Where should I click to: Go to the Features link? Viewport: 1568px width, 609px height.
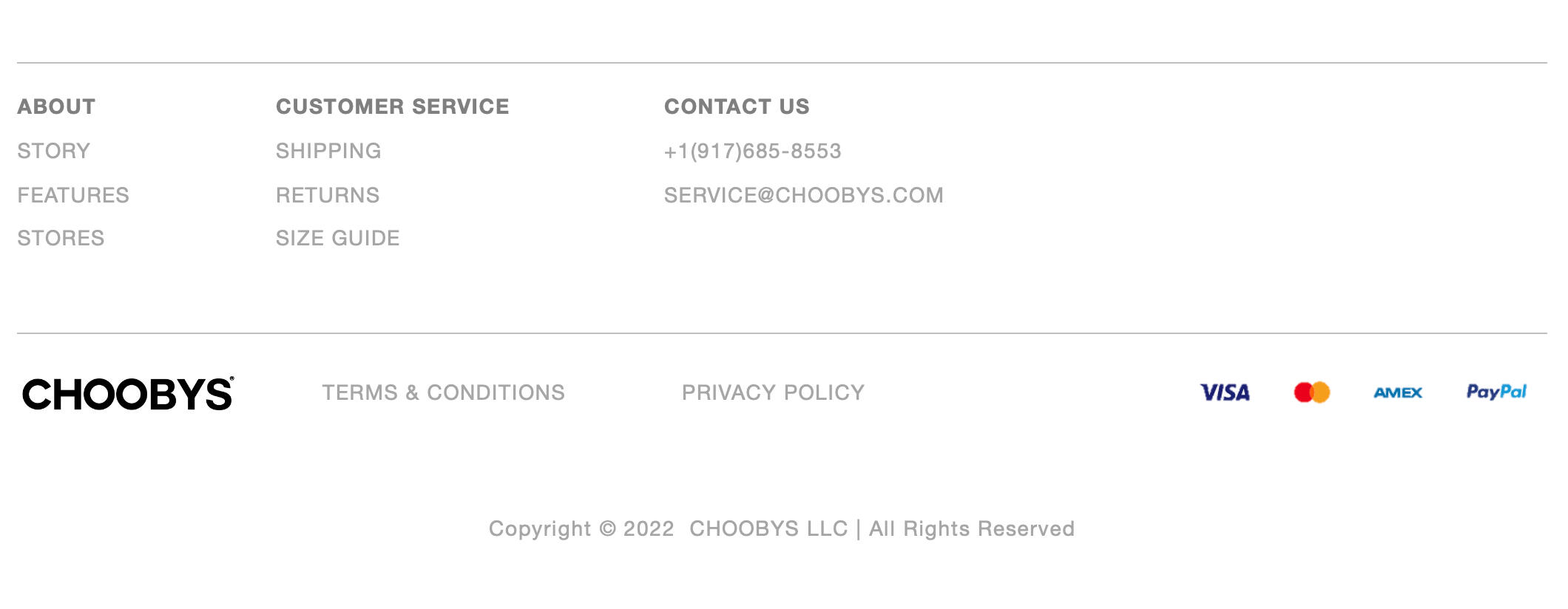(73, 195)
